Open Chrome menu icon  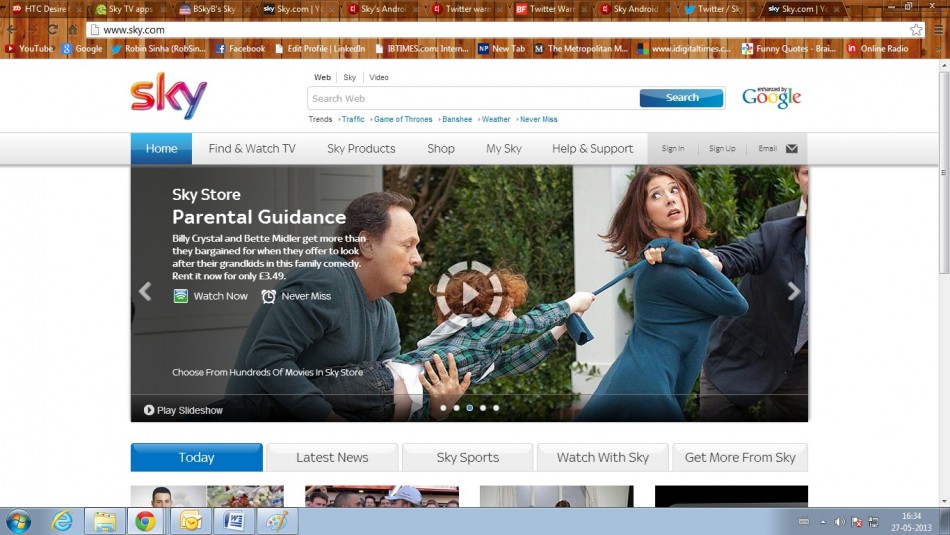coord(938,30)
